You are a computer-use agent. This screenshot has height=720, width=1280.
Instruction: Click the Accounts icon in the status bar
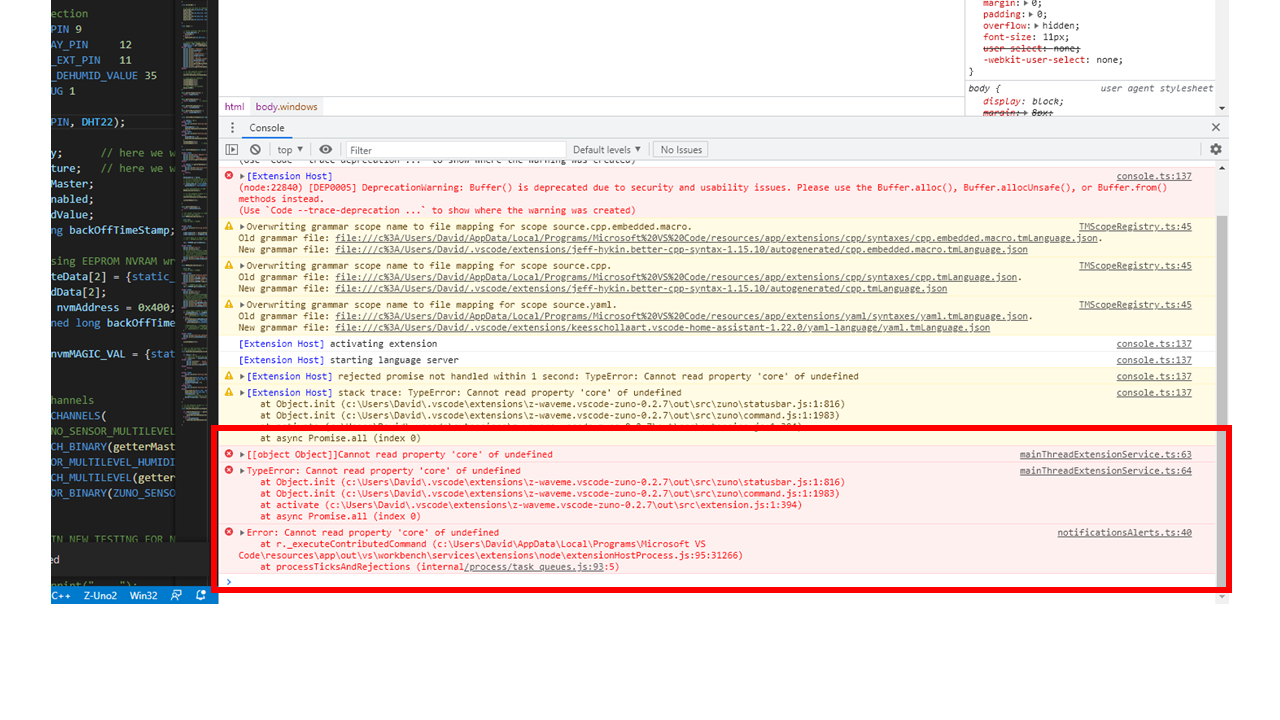tap(175, 595)
